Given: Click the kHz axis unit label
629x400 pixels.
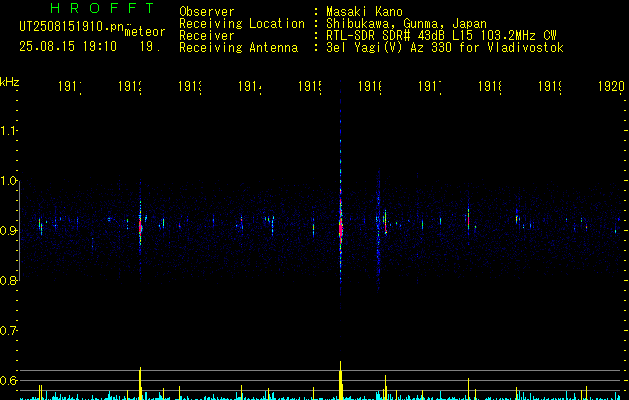Looking at the screenshot, I should coord(10,82).
